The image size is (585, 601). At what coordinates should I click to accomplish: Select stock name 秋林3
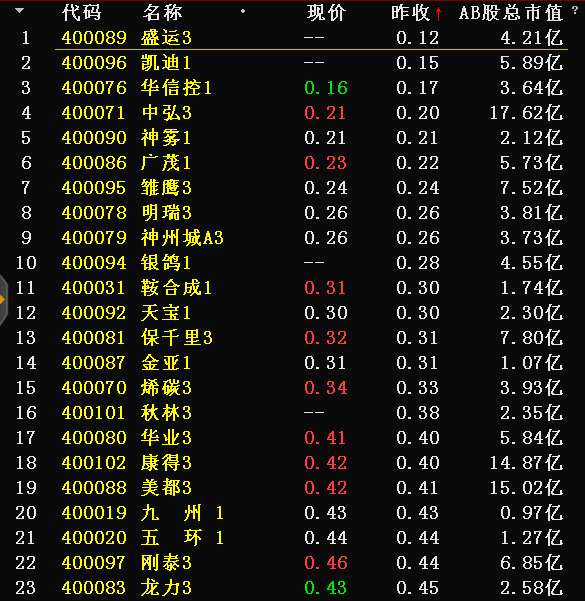[166, 413]
